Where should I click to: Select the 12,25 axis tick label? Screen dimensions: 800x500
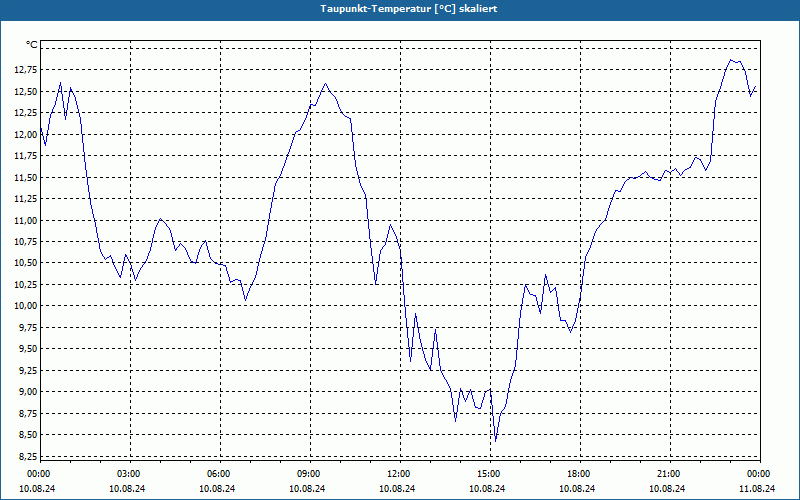[x=26, y=113]
